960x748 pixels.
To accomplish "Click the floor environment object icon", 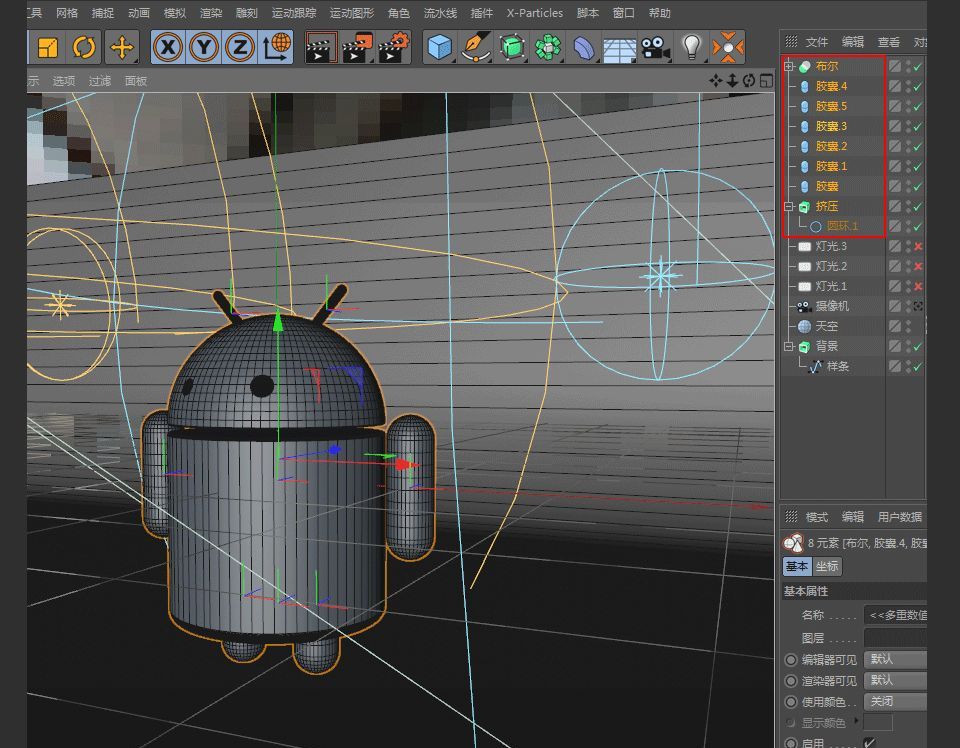I will tap(620, 49).
